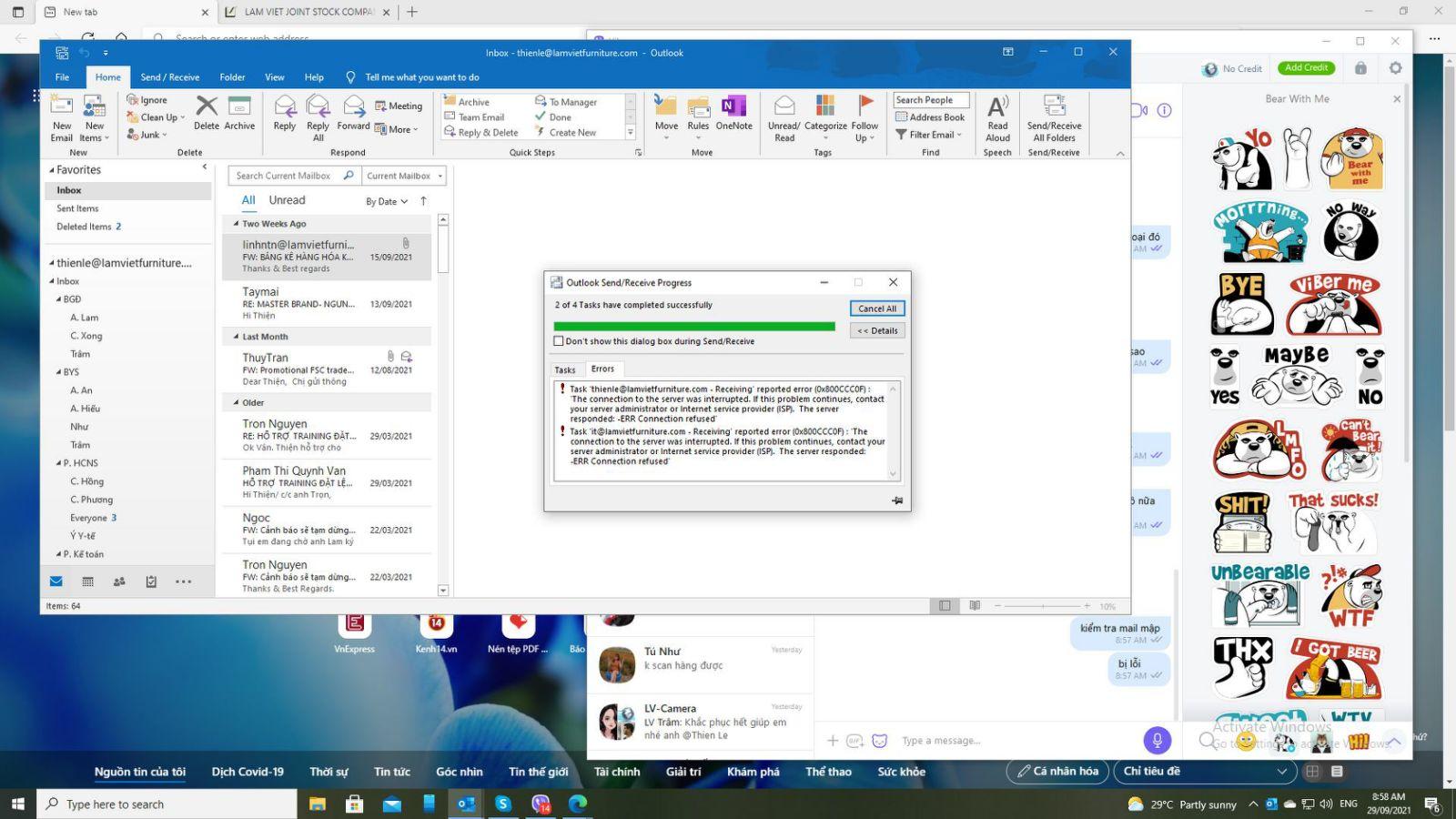Viewport: 1456px width, 819px height.
Task: Click the Delete icon in ribbon
Action: point(207,106)
